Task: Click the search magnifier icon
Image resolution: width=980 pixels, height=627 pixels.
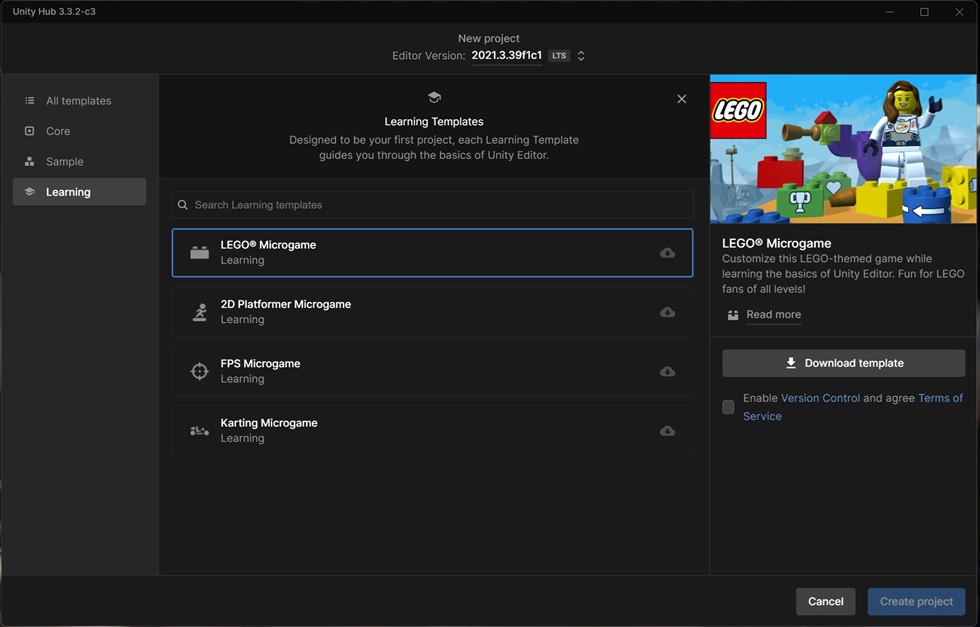Action: click(x=182, y=205)
